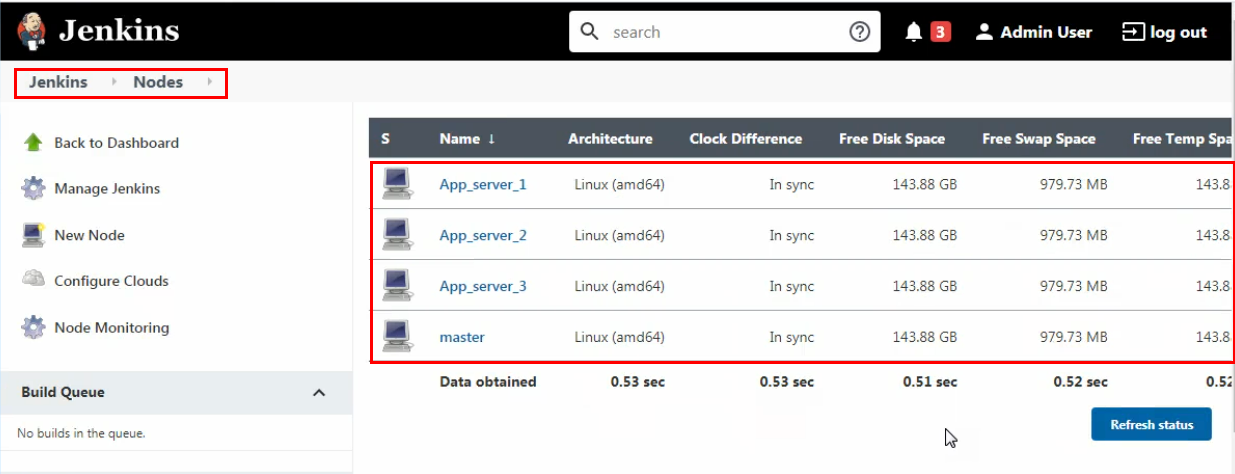Click the magnifier icon in search box
Image resolution: width=1235 pixels, height=474 pixels.
click(x=590, y=32)
